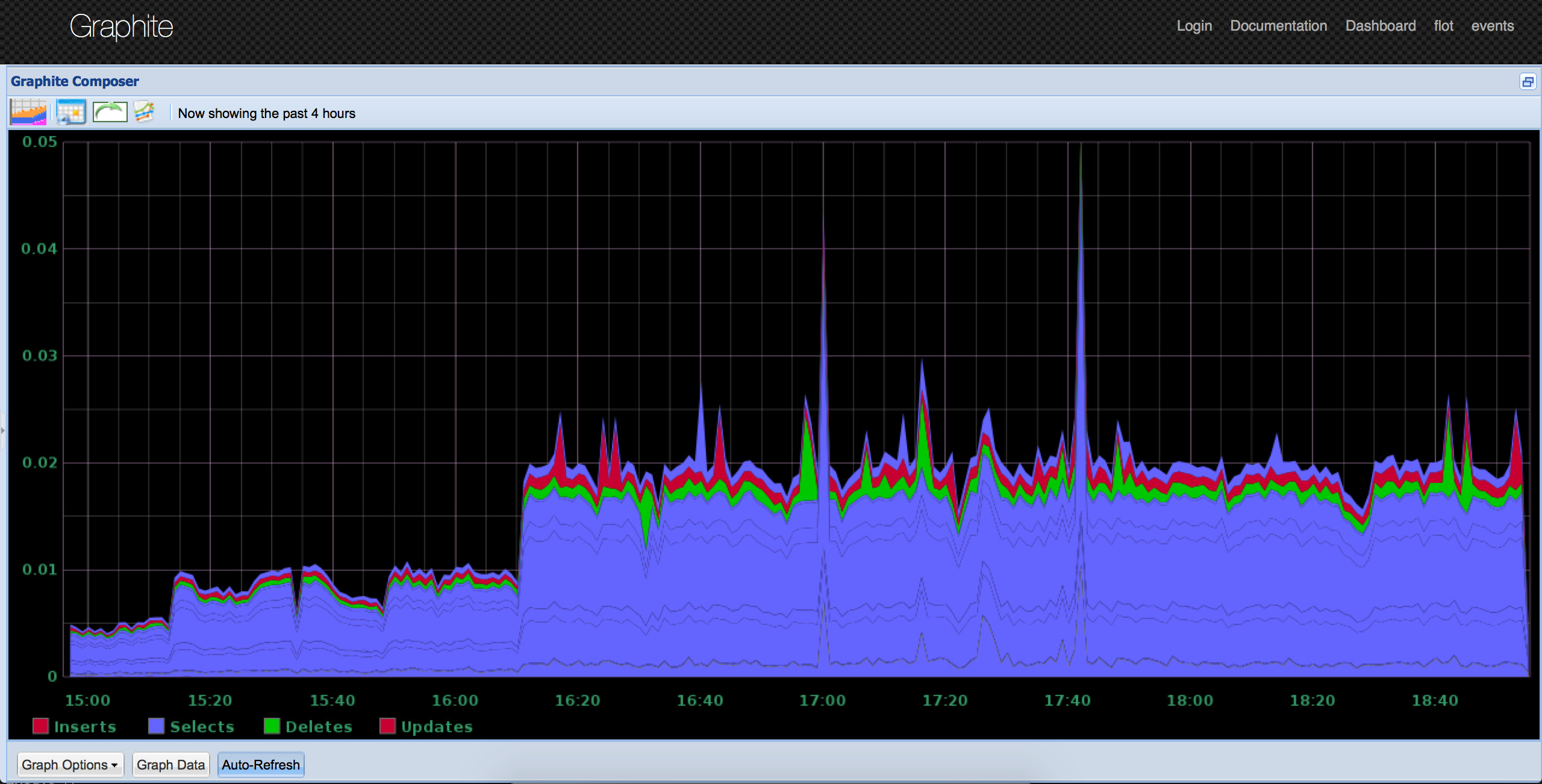Toggle the Auto-Refresh button
This screenshot has height=784, width=1542.
(260, 765)
